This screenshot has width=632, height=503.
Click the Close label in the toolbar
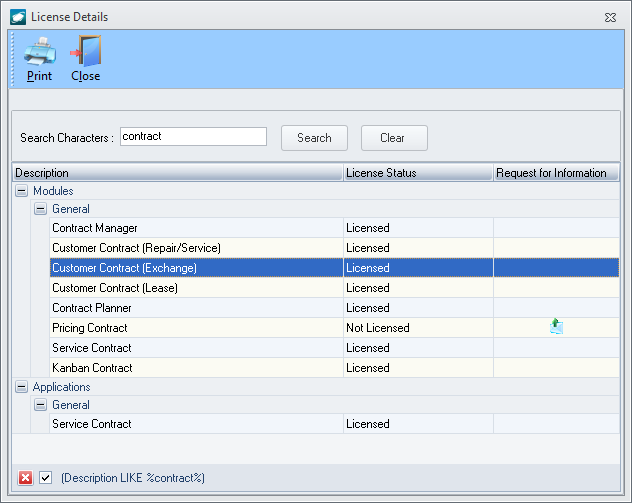click(x=85, y=76)
